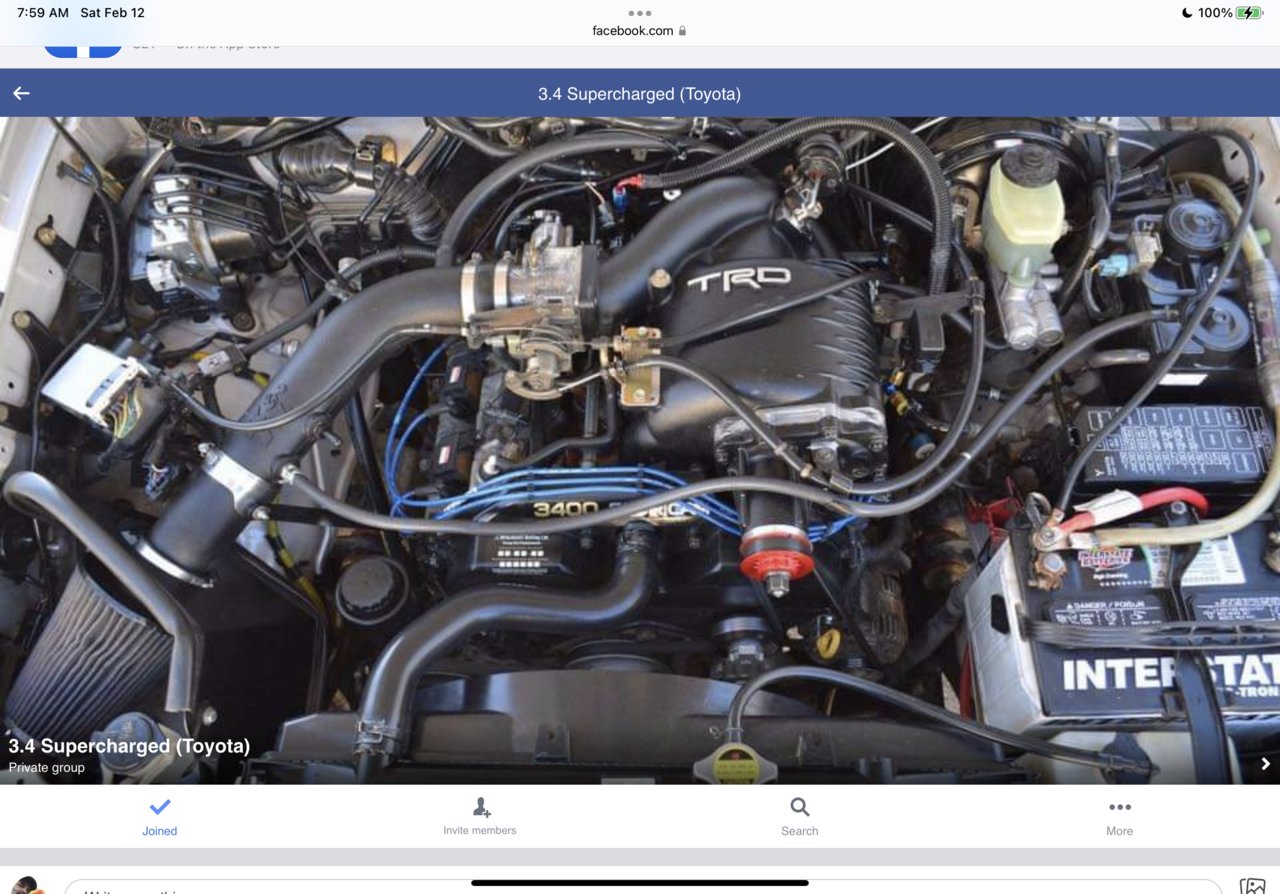The image size is (1280, 894).
Task: Tap the "Sat Feb 12" date
Action: 112,13
